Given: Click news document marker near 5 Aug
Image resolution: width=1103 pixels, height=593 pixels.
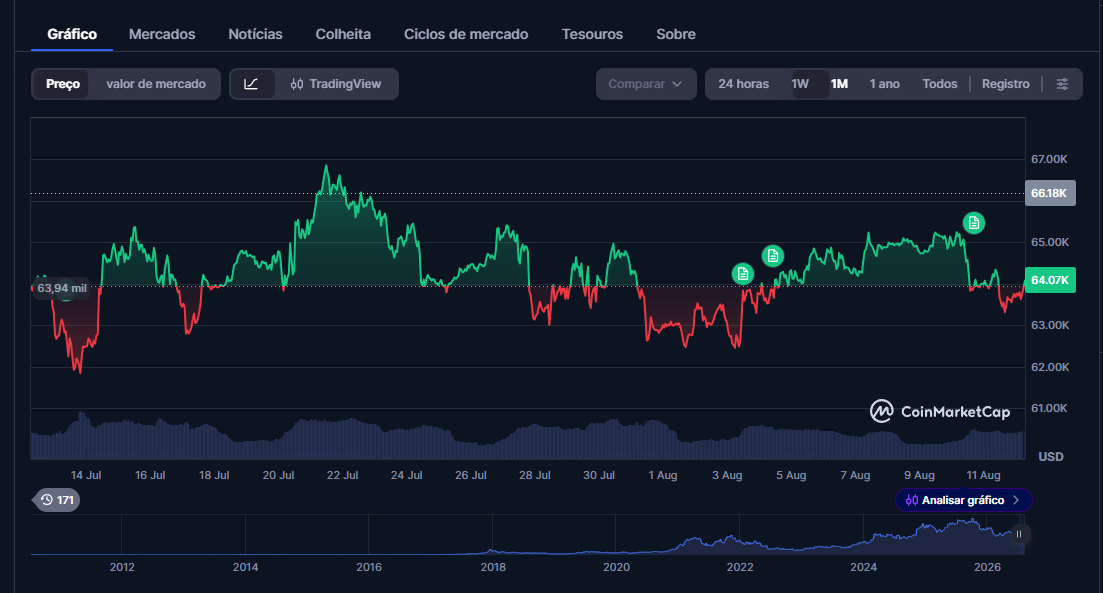Looking at the screenshot, I should click(772, 255).
